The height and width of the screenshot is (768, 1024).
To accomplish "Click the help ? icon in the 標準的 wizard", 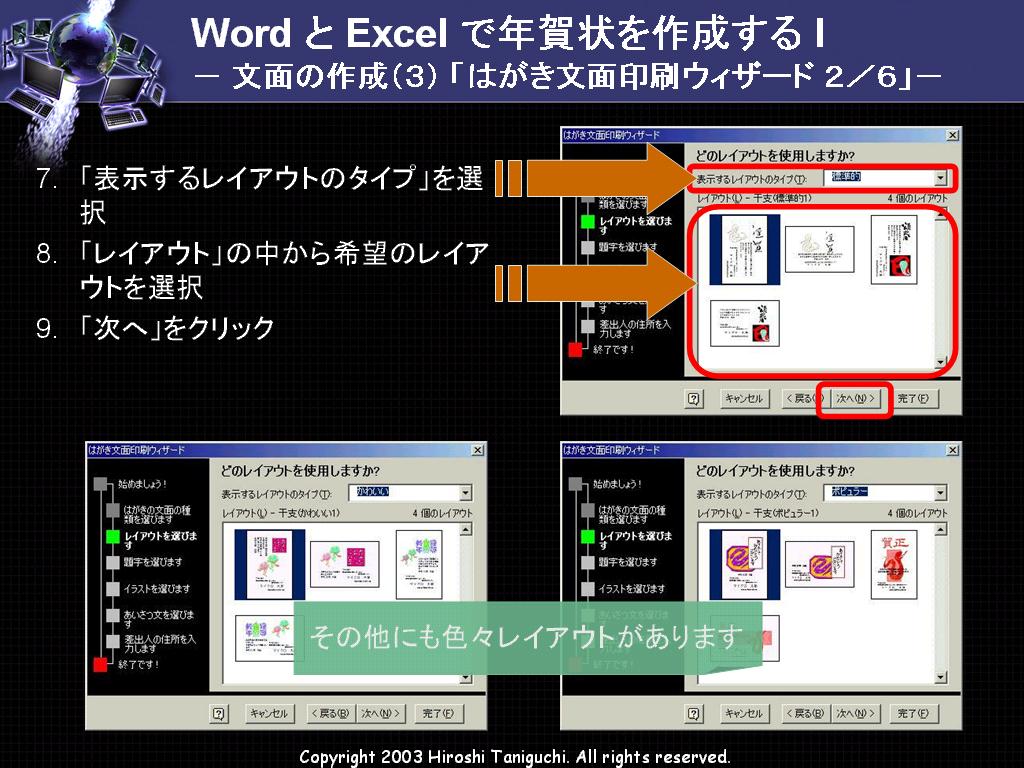I will [694, 398].
